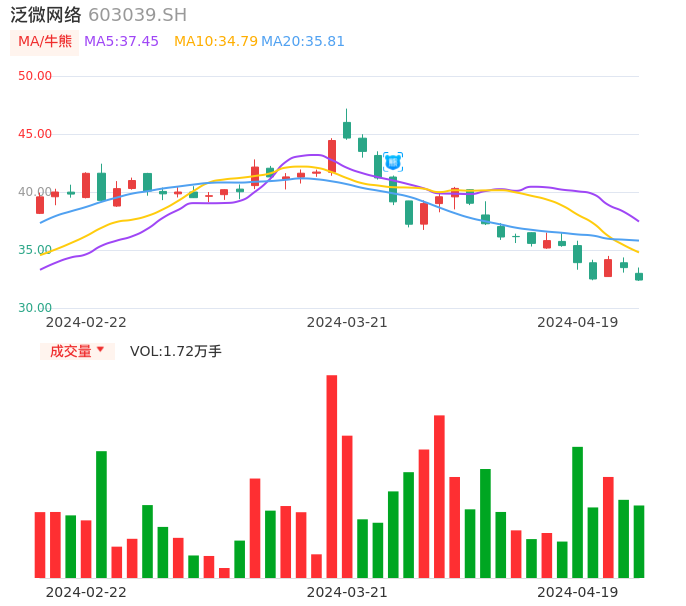Click the MA10:34.79 label

click(x=216, y=42)
